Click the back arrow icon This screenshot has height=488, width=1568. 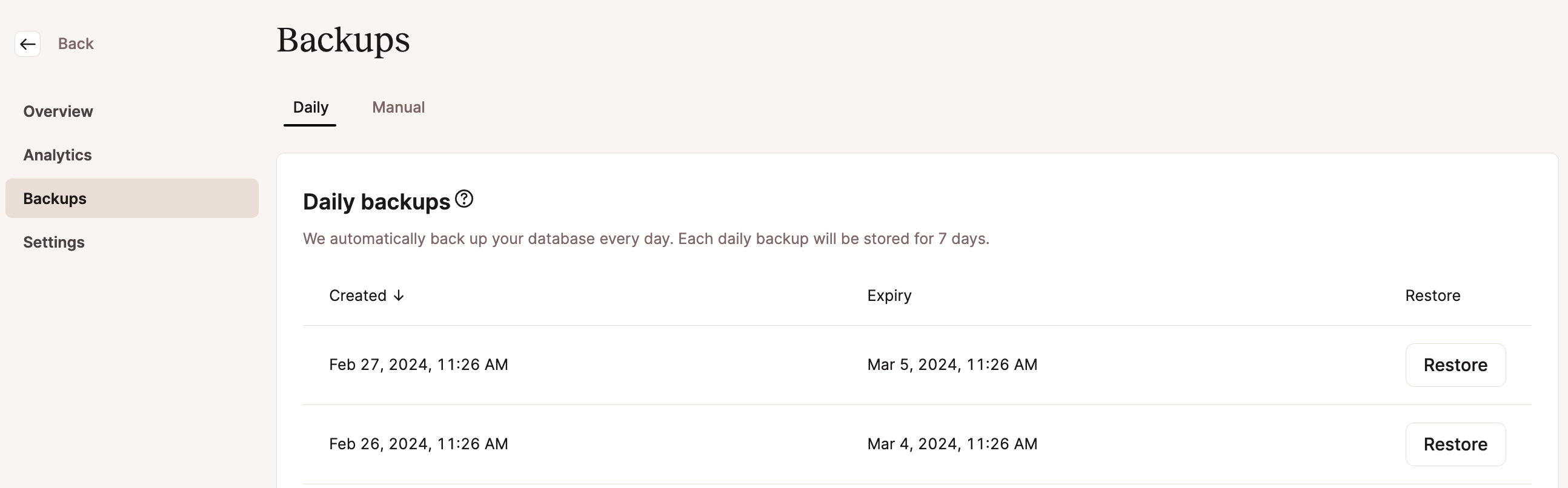point(27,44)
